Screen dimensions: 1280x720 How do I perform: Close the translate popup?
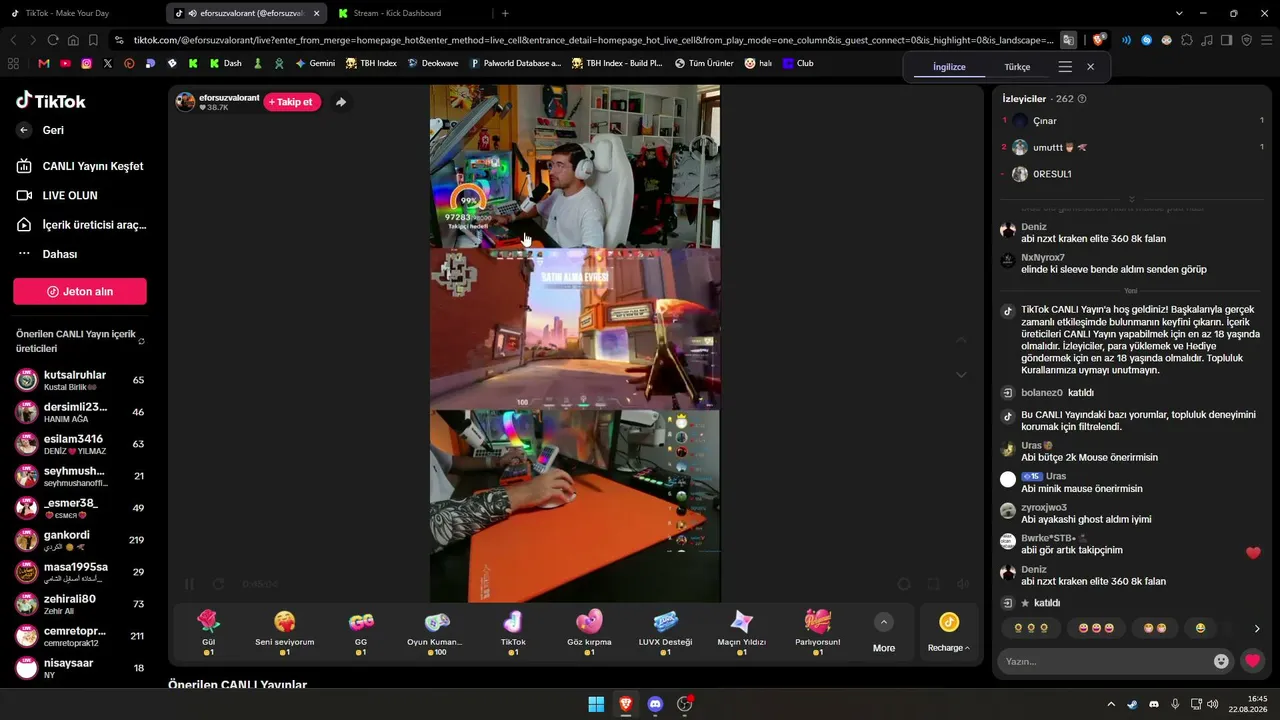pyautogui.click(x=1090, y=67)
